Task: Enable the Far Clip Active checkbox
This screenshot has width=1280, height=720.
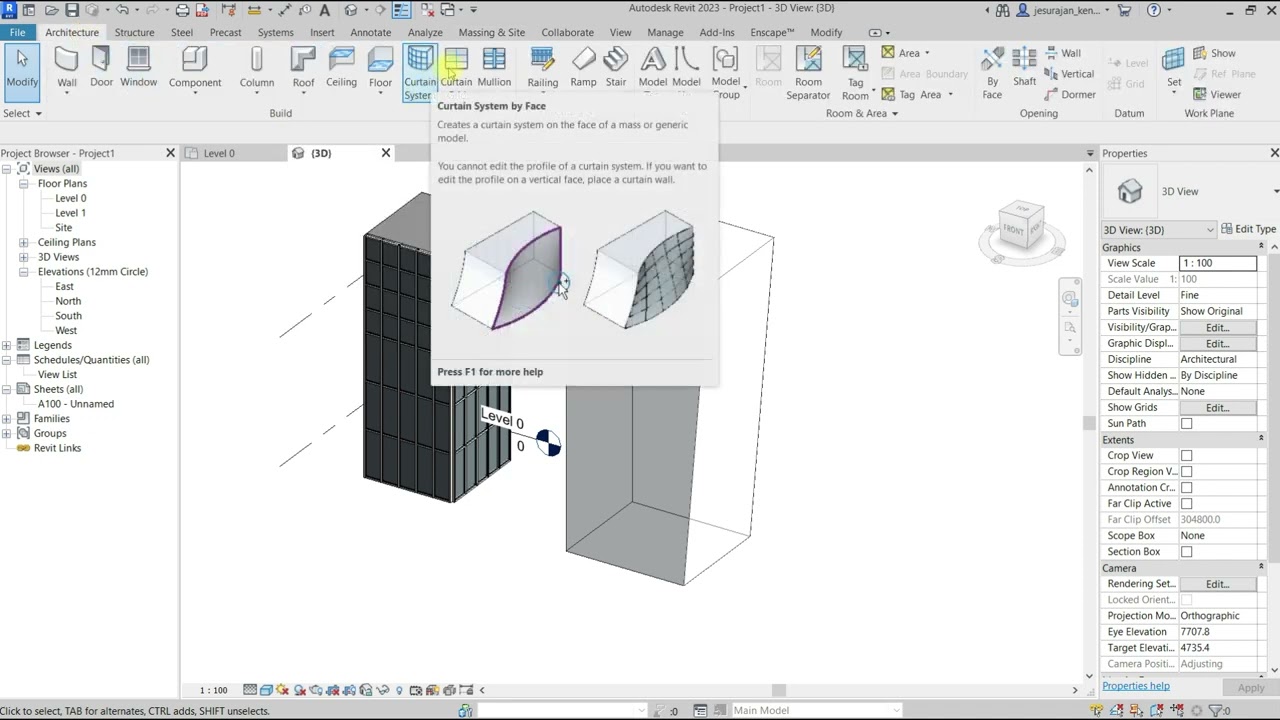Action: tap(1186, 504)
